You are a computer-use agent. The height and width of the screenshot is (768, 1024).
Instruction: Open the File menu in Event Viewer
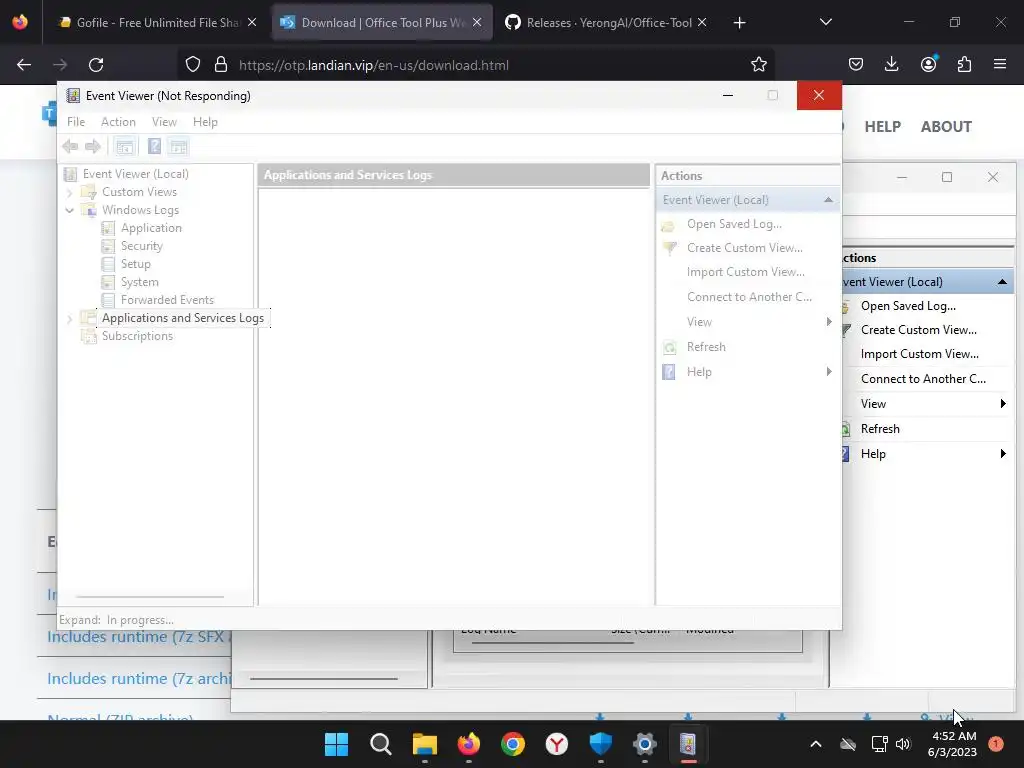coord(76,122)
